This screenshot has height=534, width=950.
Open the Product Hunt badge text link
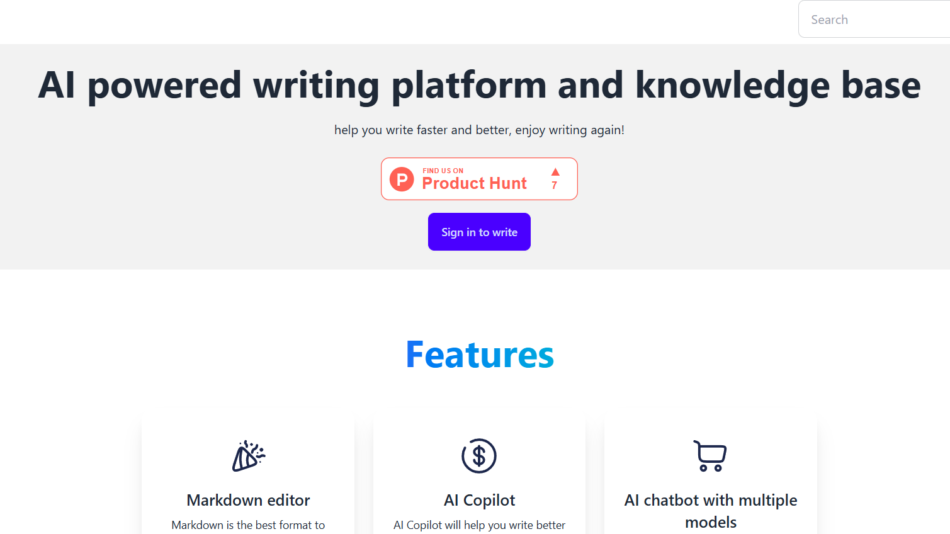pyautogui.click(x=474, y=184)
